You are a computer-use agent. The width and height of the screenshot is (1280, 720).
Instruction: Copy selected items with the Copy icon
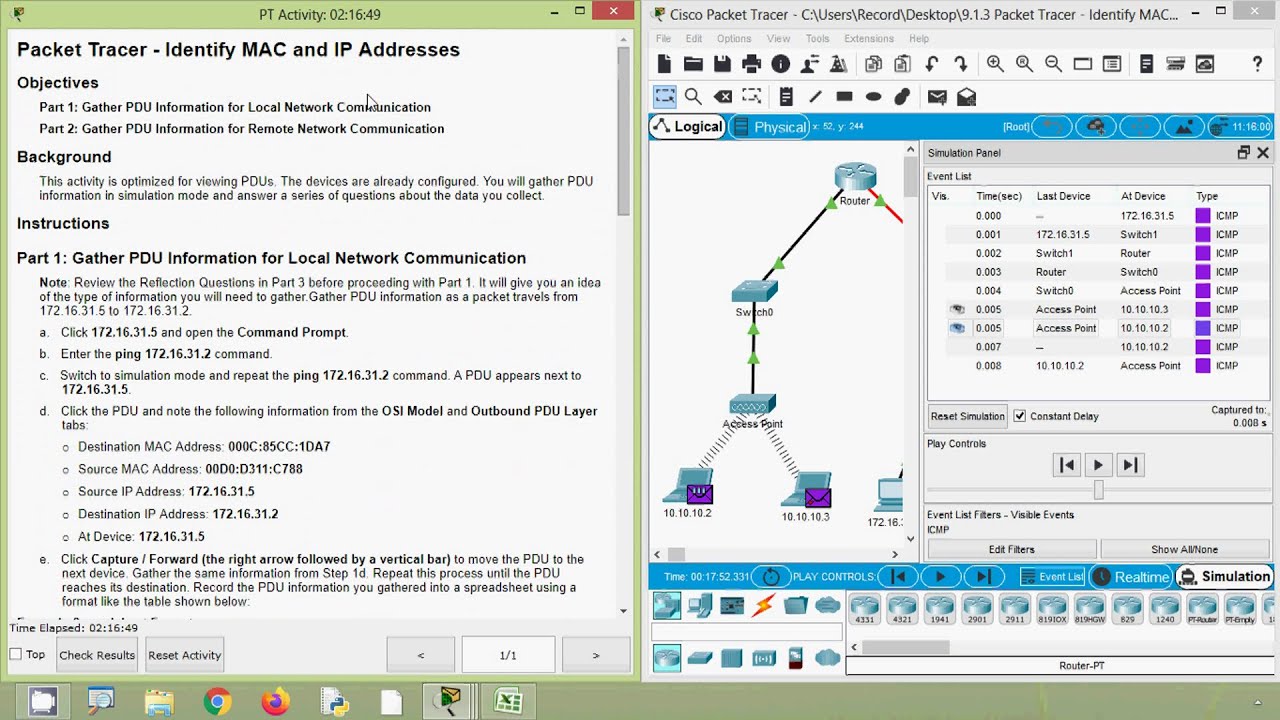pyautogui.click(x=873, y=64)
